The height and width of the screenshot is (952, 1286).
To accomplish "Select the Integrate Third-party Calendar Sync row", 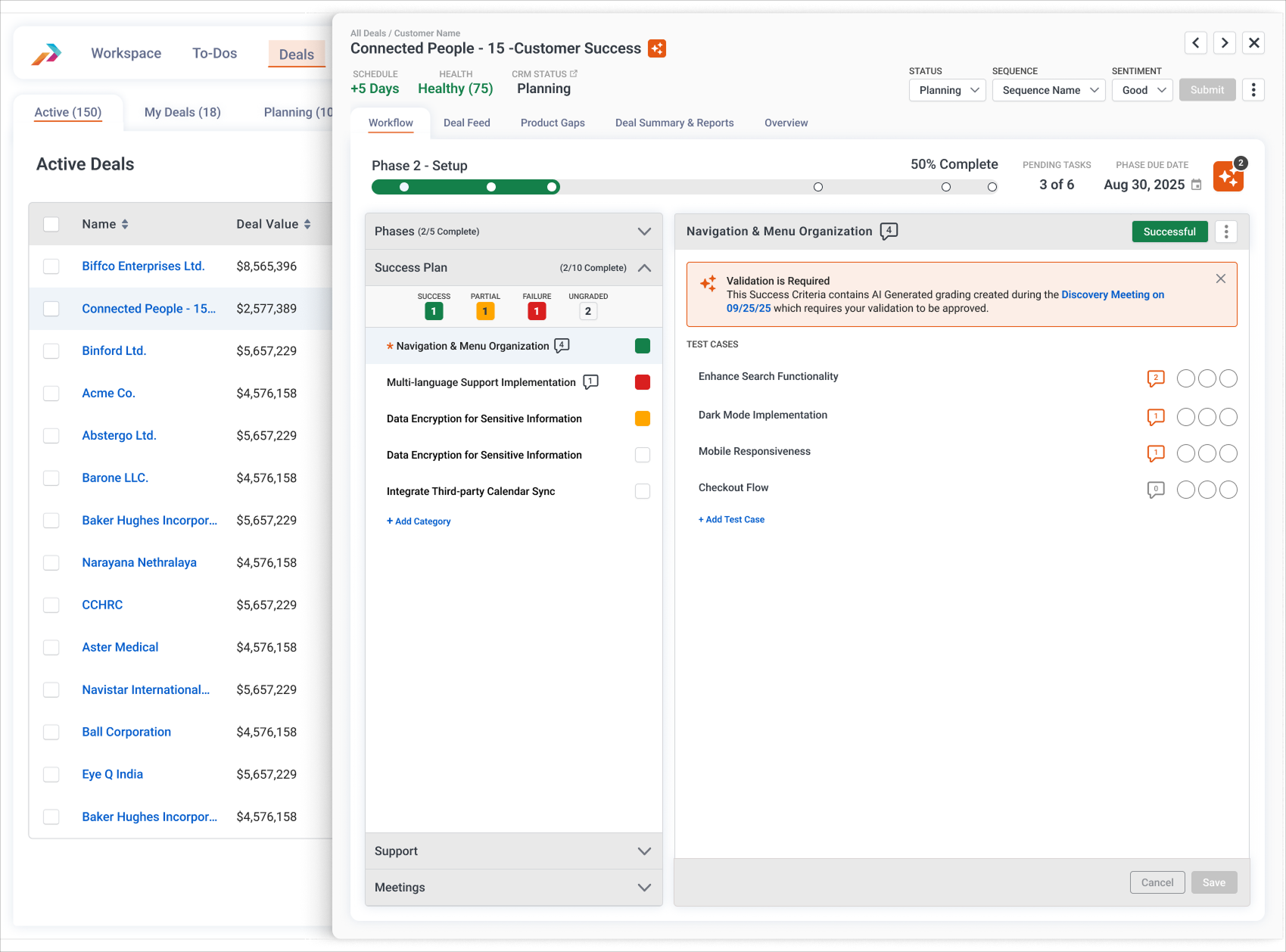I will (514, 491).
